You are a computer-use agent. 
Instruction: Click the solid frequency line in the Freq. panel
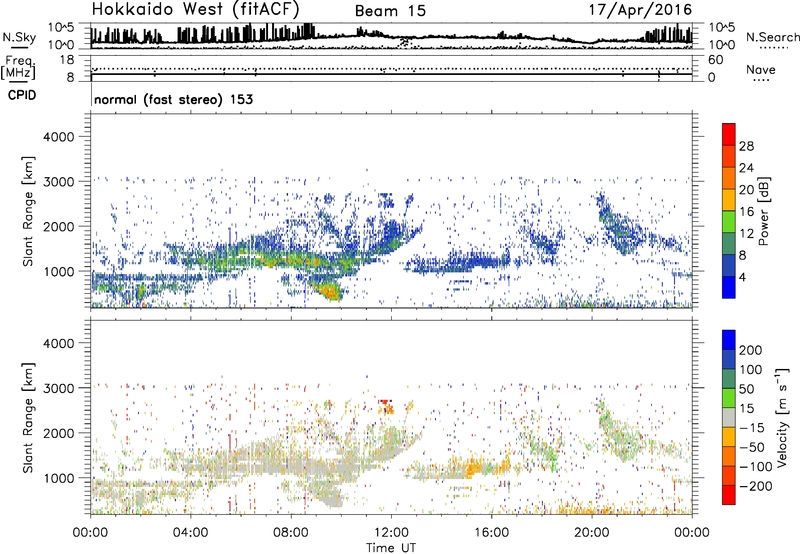tap(391, 74)
